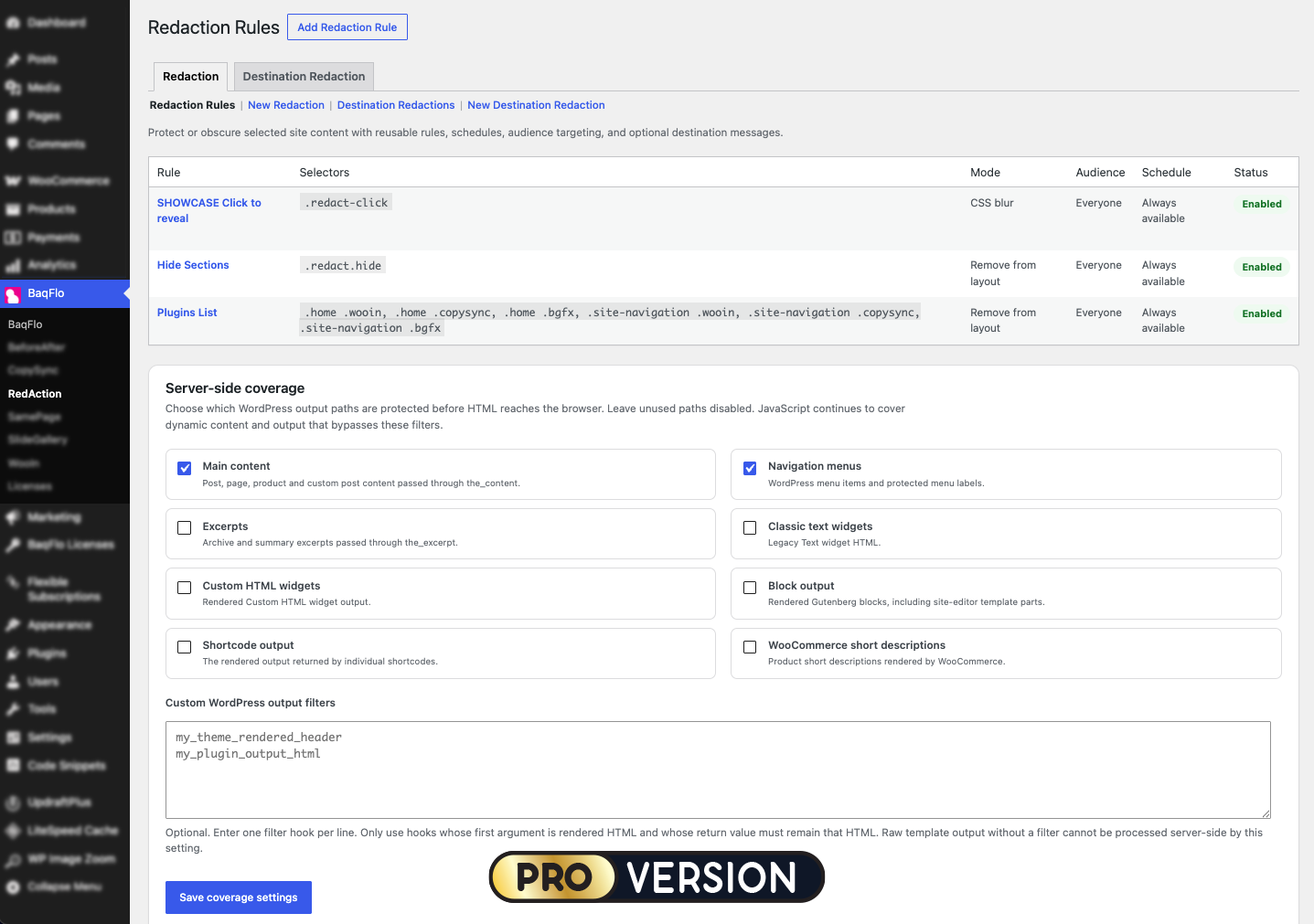Open the WooCommerce sidebar menu
This screenshot has height=924, width=1314.
coord(65,181)
